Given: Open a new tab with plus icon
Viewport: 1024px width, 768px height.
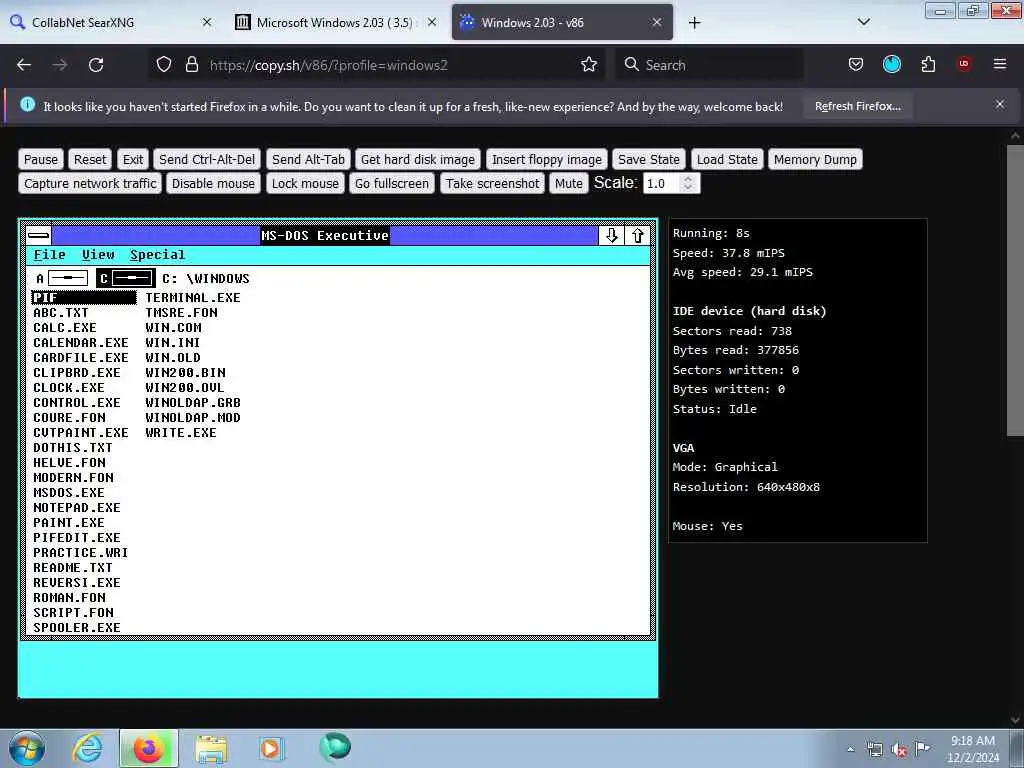Looking at the screenshot, I should pos(694,23).
